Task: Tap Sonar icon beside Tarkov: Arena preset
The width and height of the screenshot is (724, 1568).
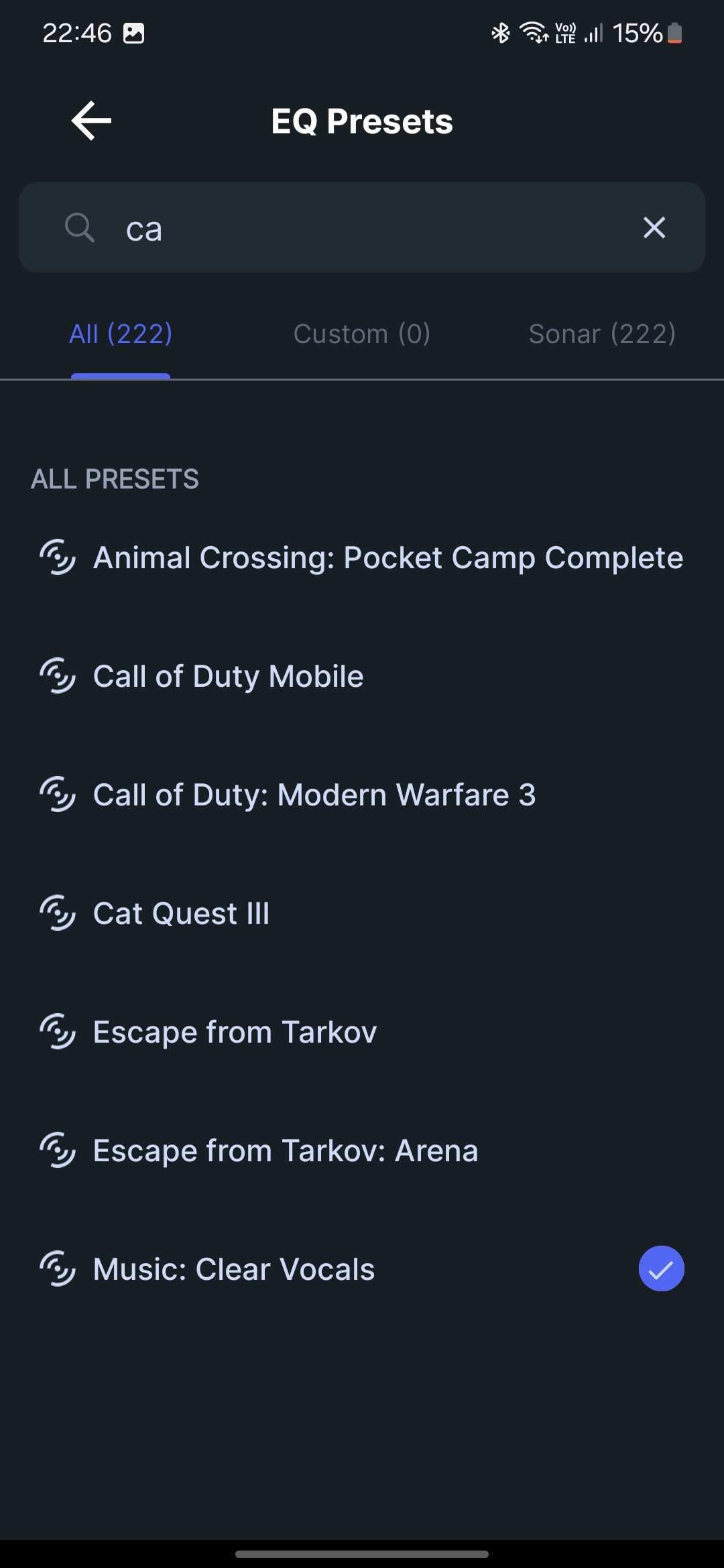Action: 58,1151
